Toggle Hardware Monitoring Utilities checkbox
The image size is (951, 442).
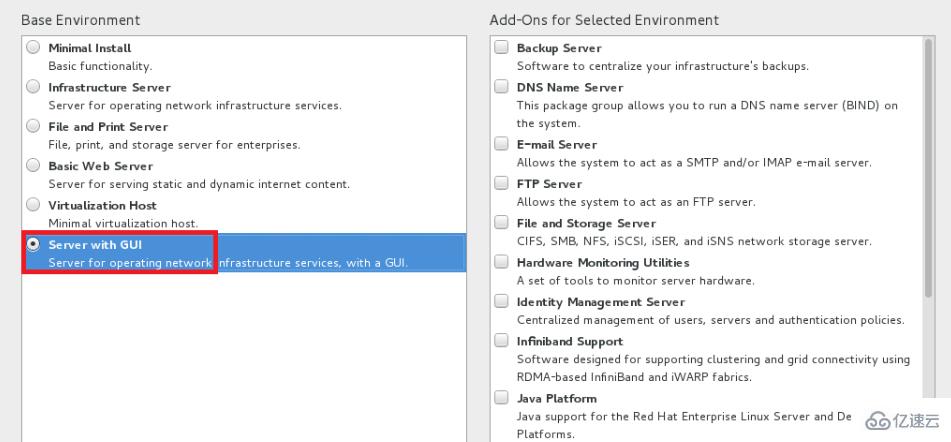tap(502, 262)
